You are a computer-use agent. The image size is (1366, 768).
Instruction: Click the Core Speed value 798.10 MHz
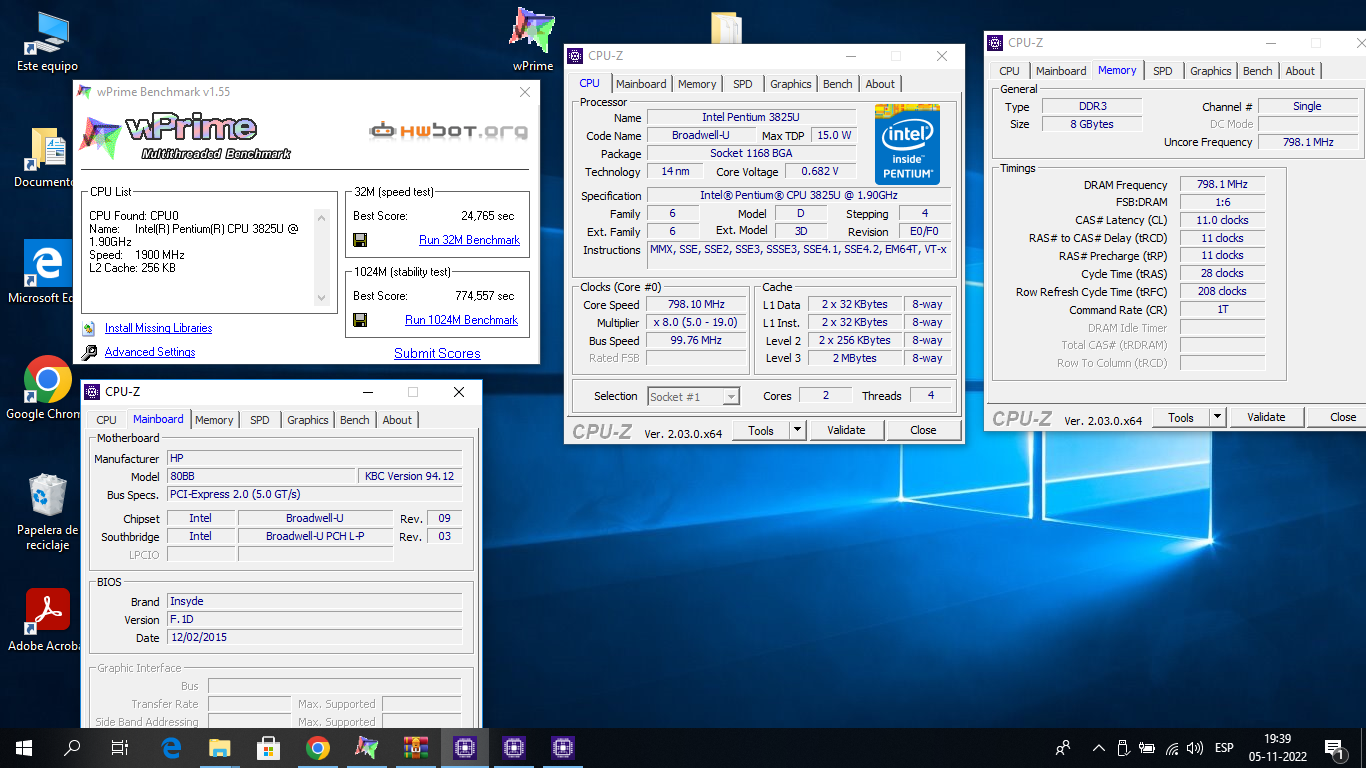(x=696, y=305)
